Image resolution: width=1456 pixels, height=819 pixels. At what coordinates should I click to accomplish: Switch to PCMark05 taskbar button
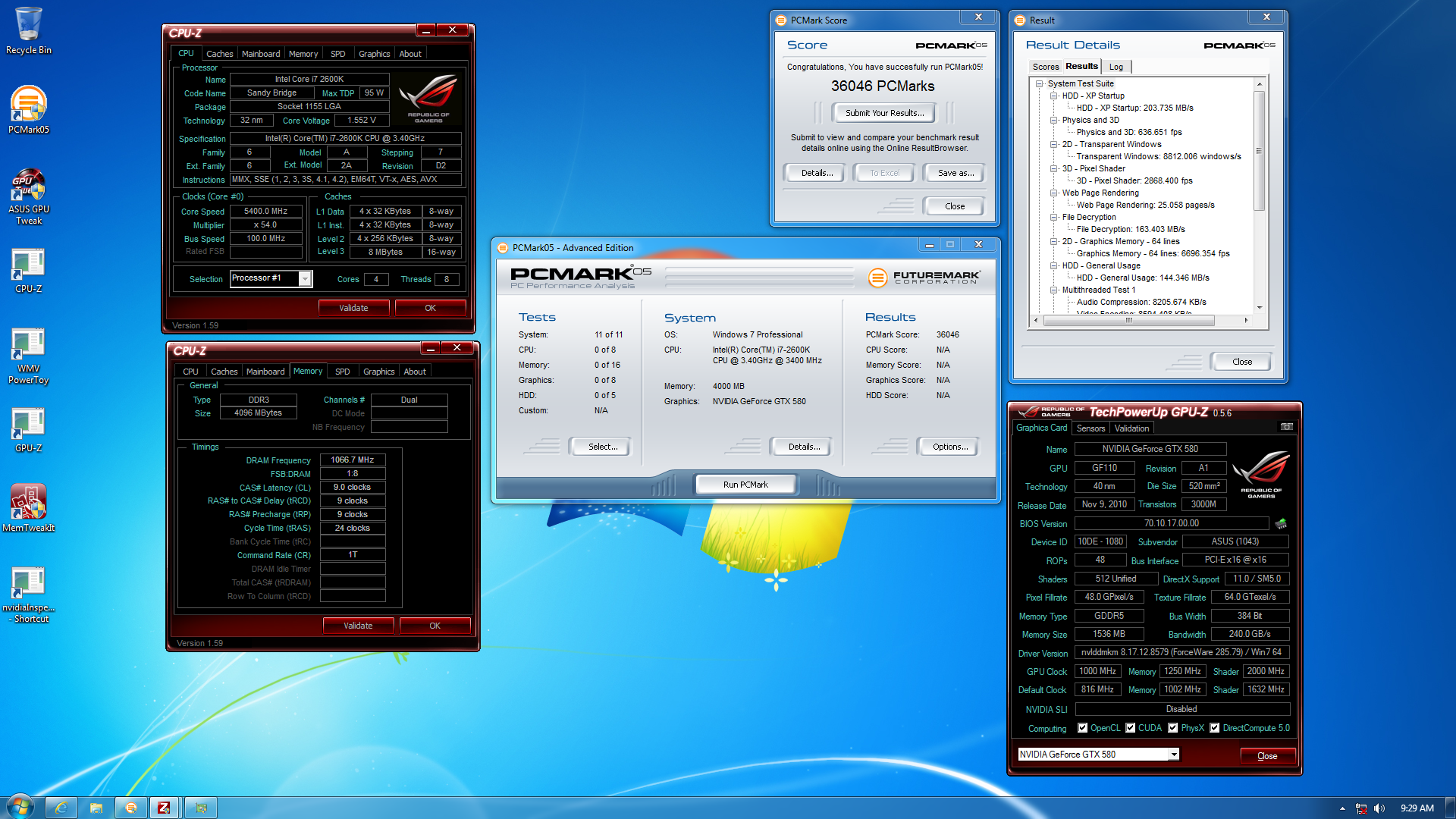coord(131,808)
